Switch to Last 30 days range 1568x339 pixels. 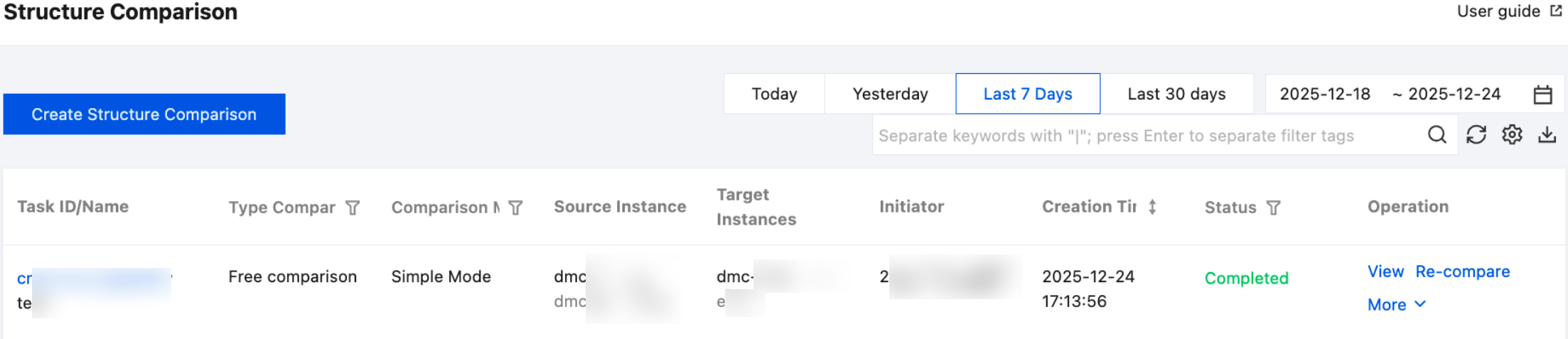[x=1176, y=94]
